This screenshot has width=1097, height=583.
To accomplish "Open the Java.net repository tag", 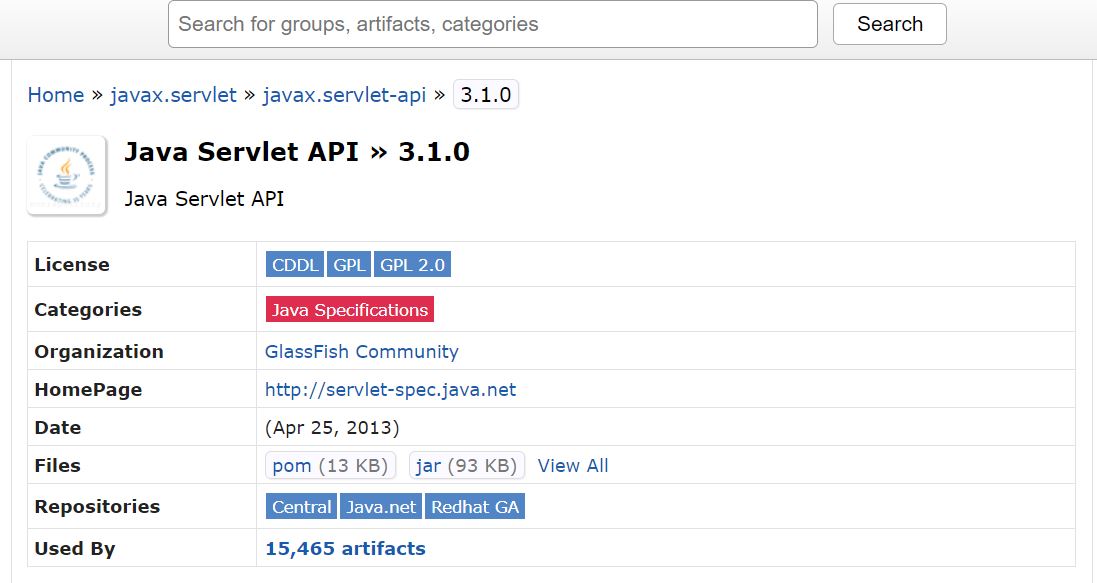I will point(381,507).
